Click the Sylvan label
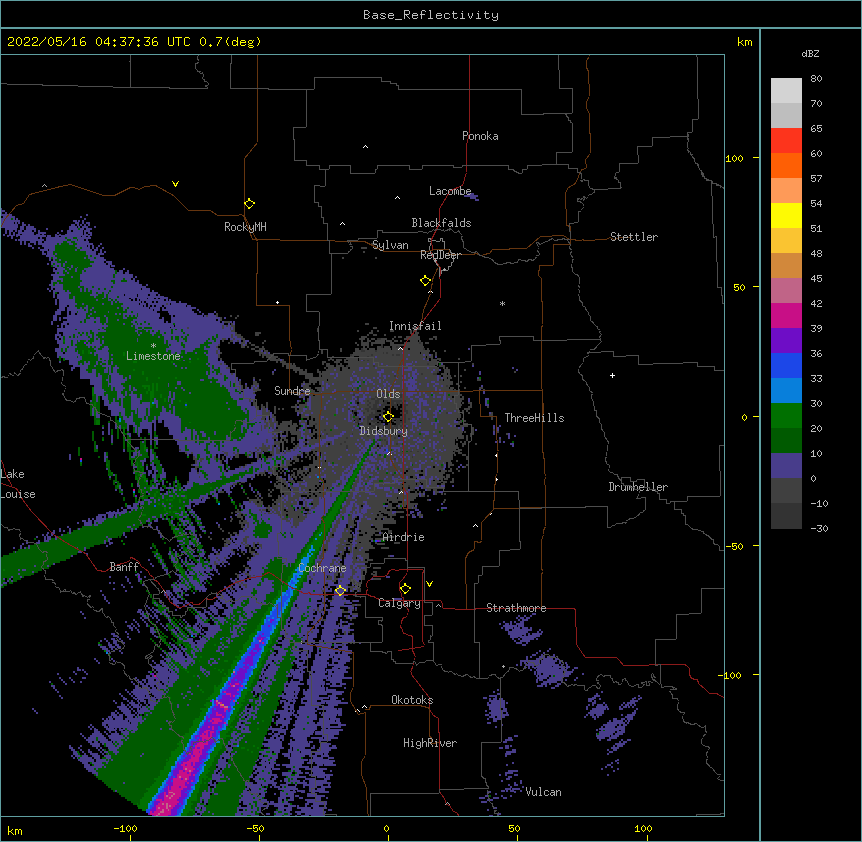This screenshot has width=862, height=842. coord(390,245)
